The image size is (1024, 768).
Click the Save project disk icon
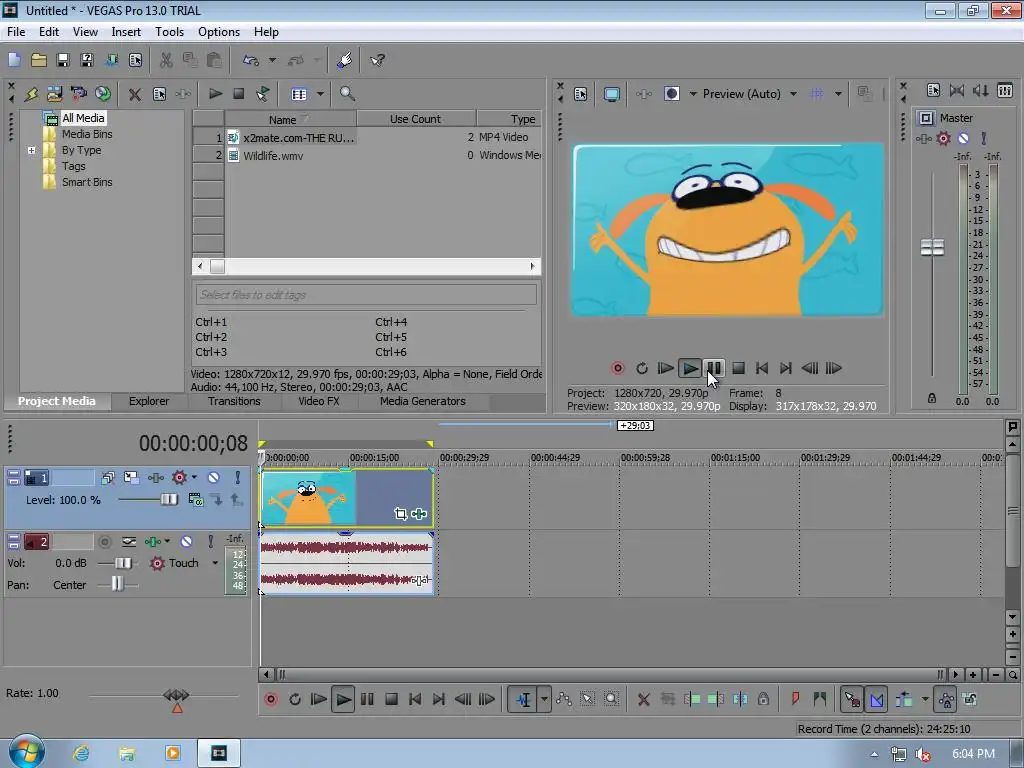pos(63,60)
